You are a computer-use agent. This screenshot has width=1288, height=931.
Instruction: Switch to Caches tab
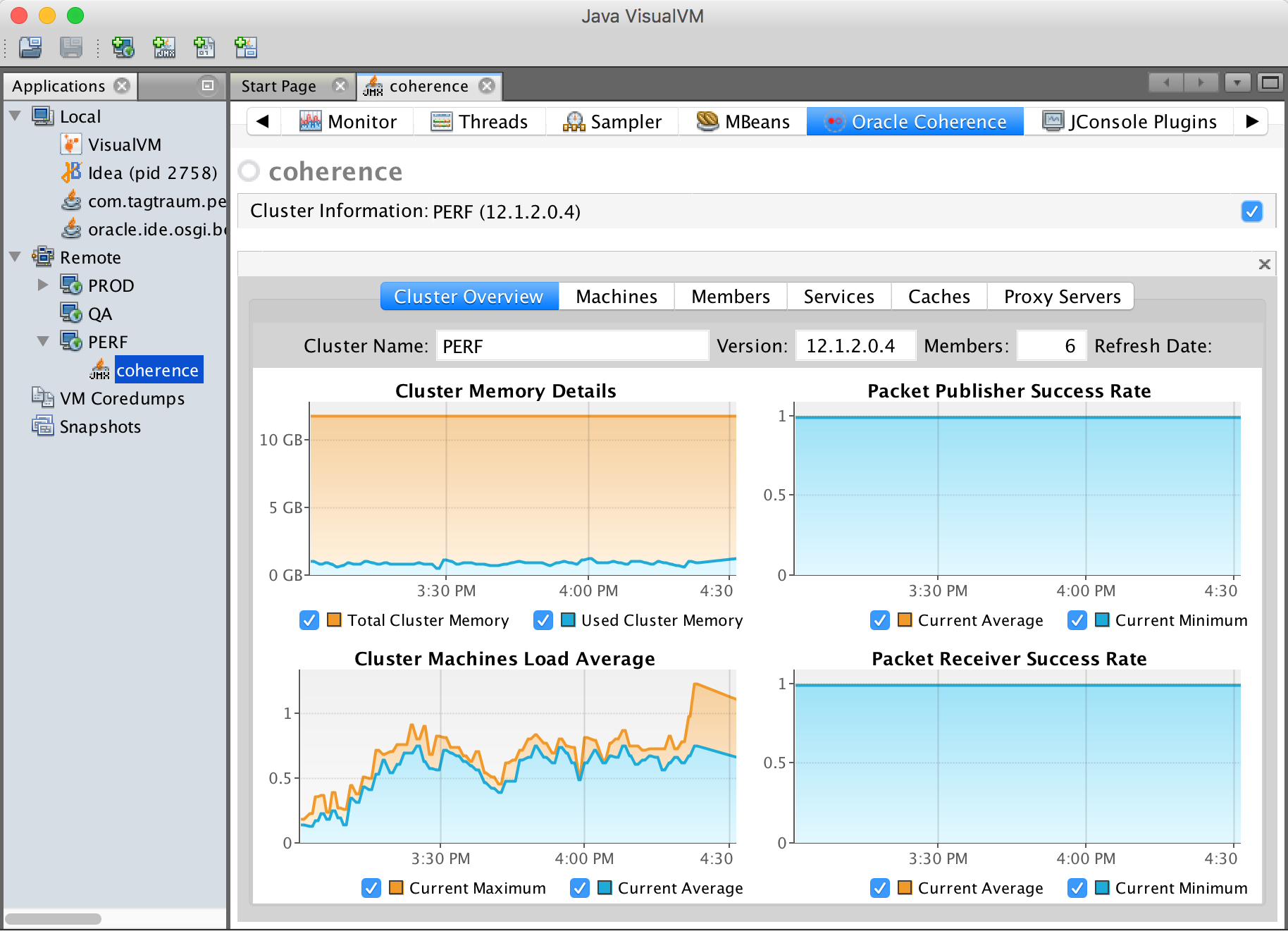(x=939, y=297)
